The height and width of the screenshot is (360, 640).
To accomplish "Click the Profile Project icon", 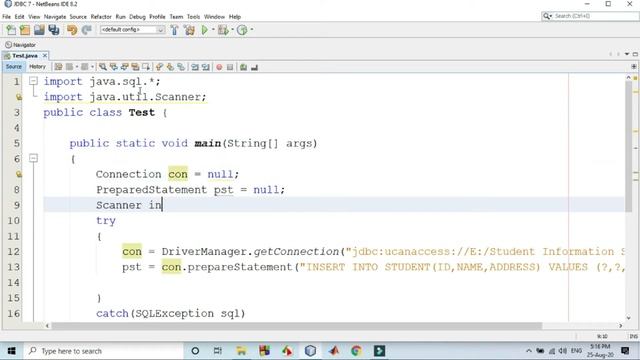I will 242,30.
